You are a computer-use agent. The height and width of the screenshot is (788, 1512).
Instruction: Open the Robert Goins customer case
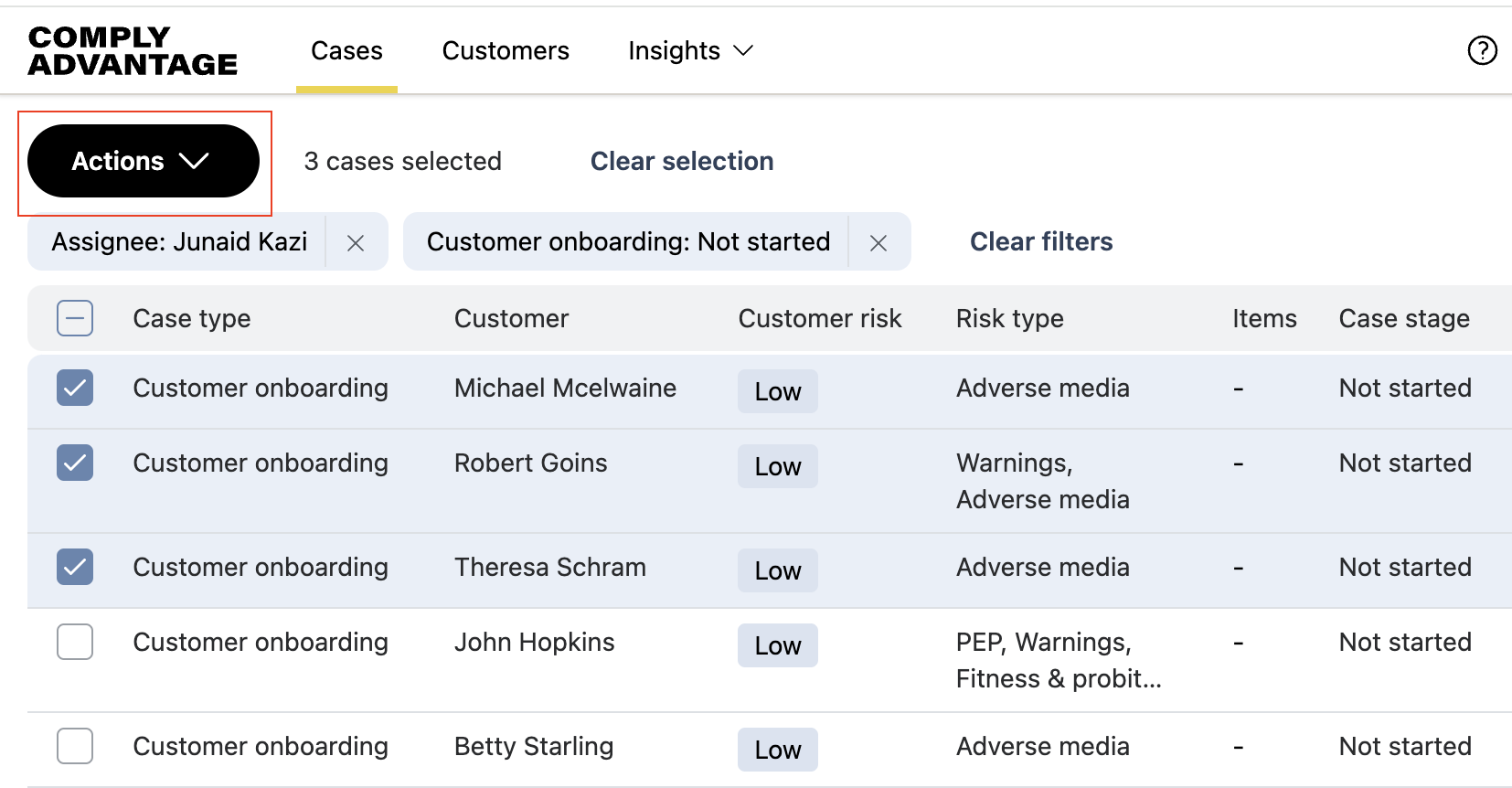point(530,463)
